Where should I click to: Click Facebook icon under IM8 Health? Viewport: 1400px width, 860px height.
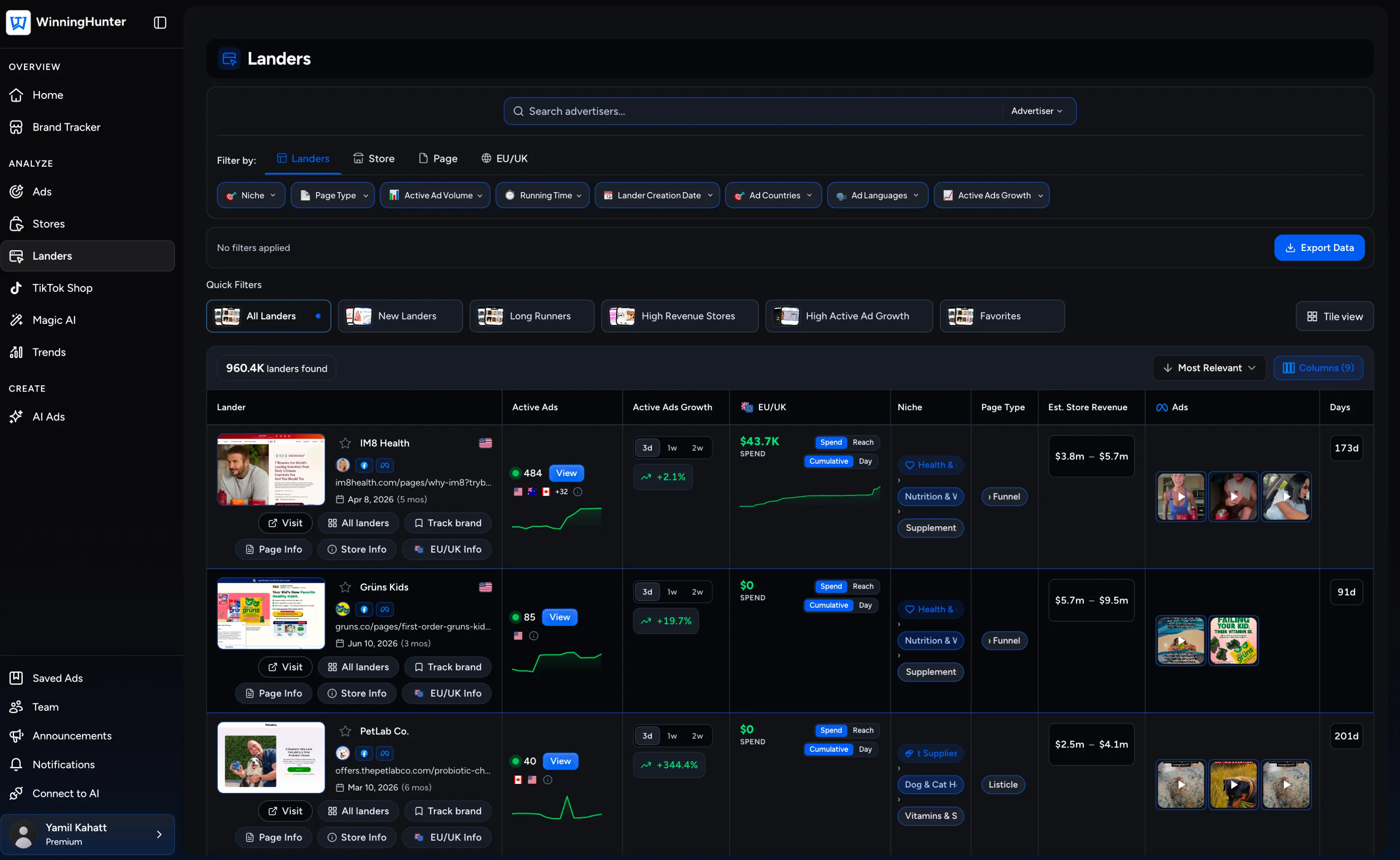tap(364, 465)
